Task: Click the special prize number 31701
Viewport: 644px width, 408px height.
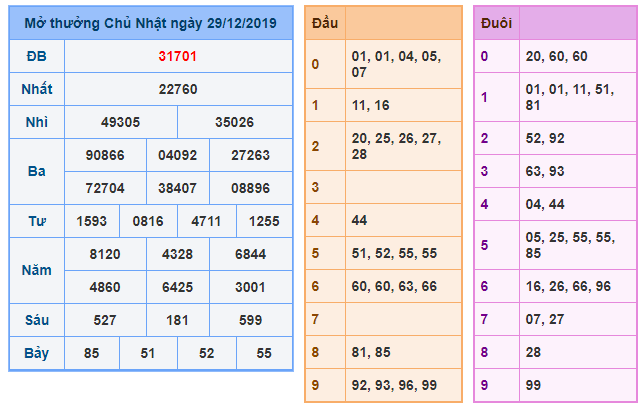Action: tap(178, 57)
